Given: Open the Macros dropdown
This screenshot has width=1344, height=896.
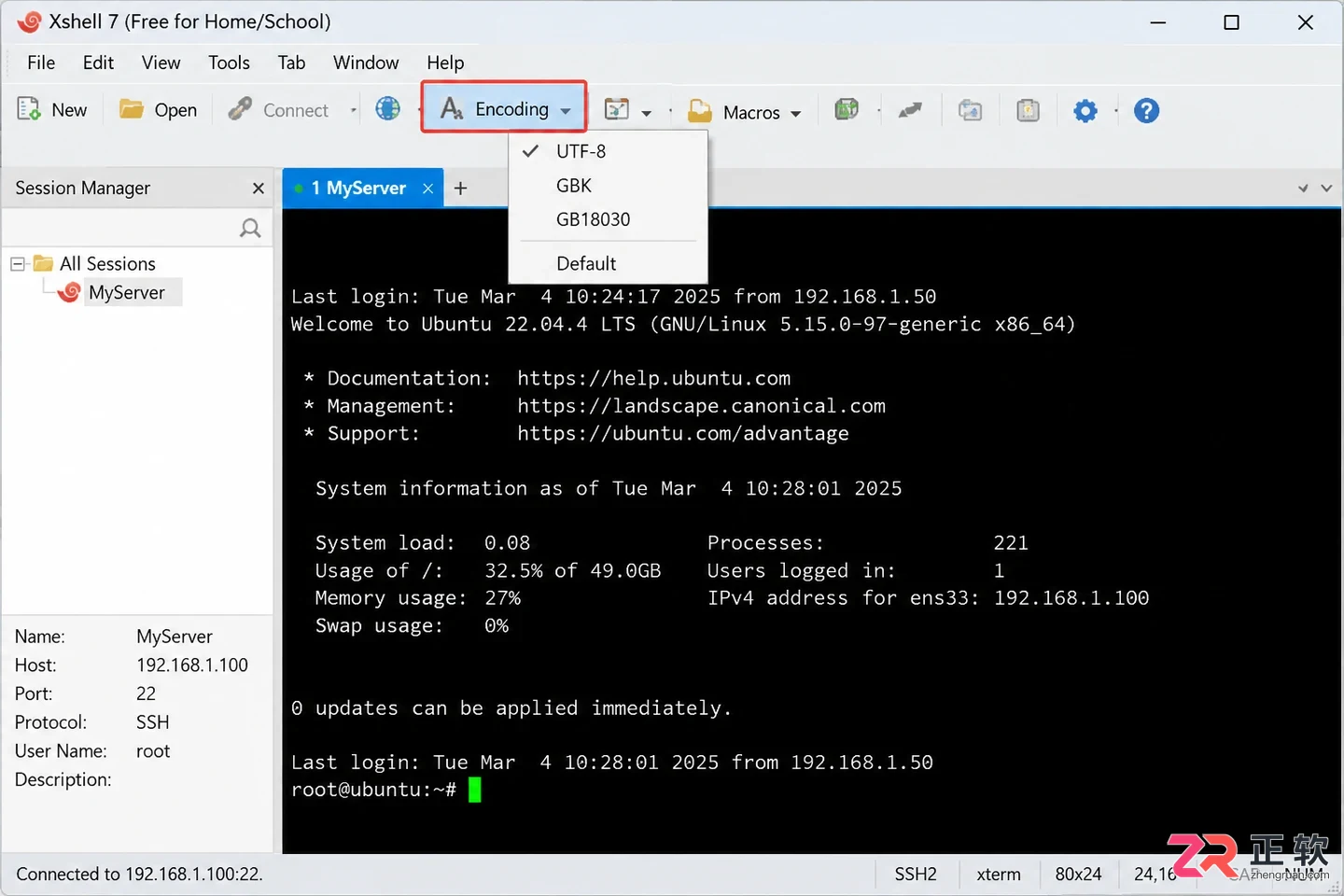Looking at the screenshot, I should 744,112.
